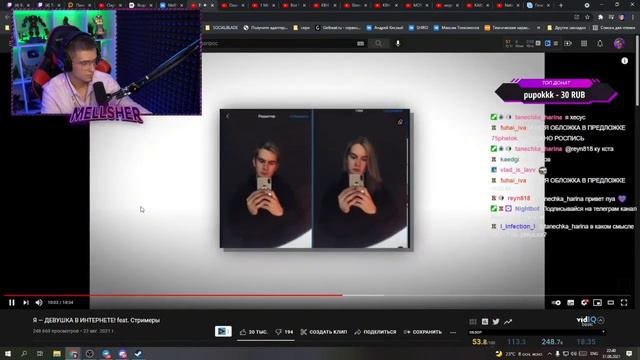Open Windows Start menu
The width and height of the screenshot is (640, 360).
pos(7,353)
